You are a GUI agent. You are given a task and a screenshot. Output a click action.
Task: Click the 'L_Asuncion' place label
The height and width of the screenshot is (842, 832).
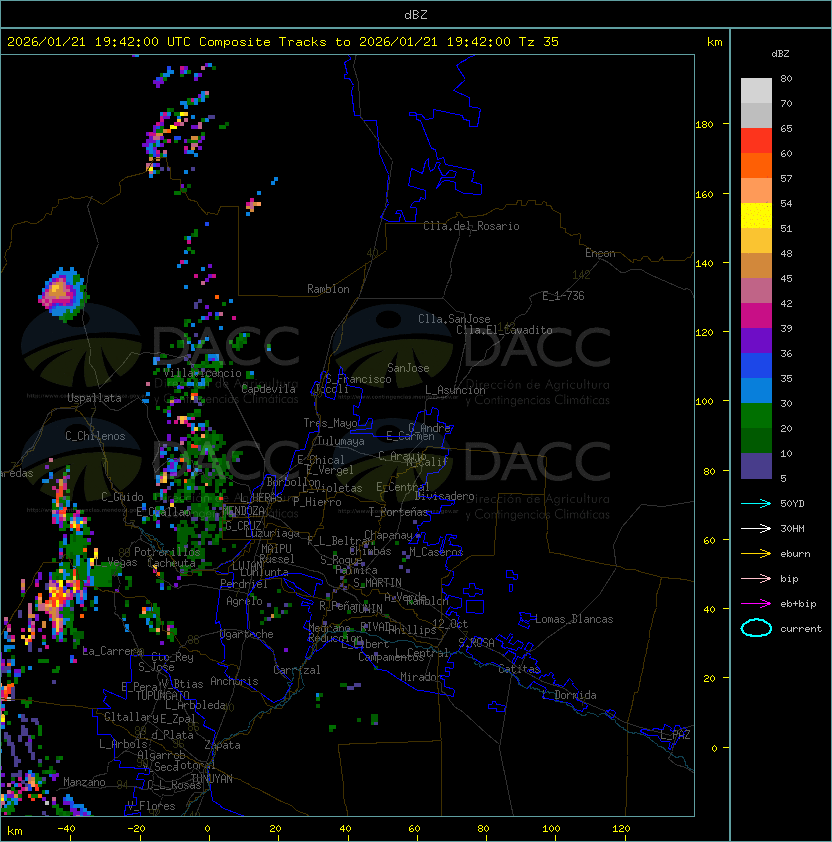(455, 390)
